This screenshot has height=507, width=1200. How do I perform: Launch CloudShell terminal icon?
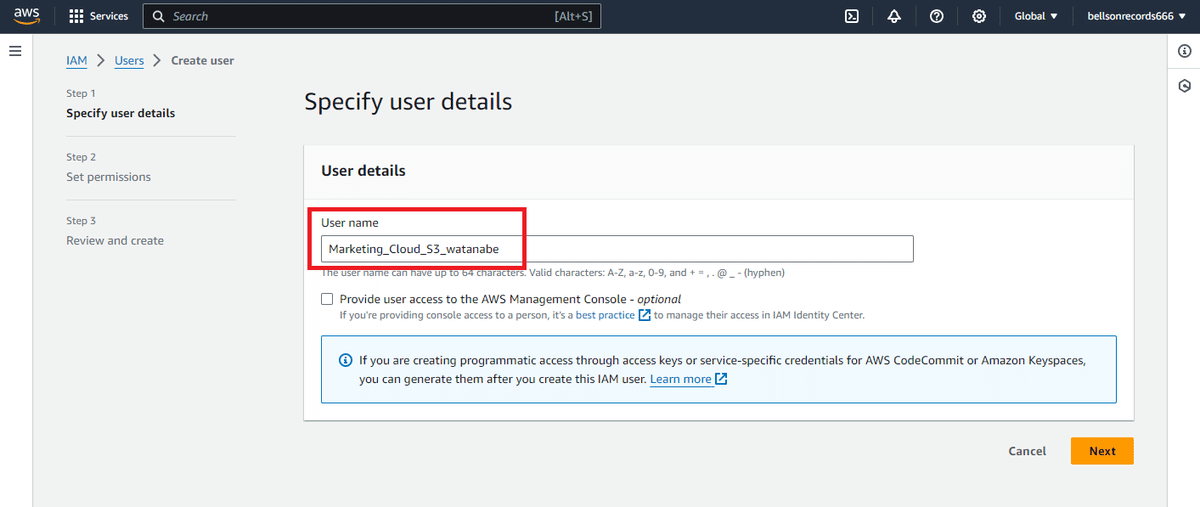(852, 16)
